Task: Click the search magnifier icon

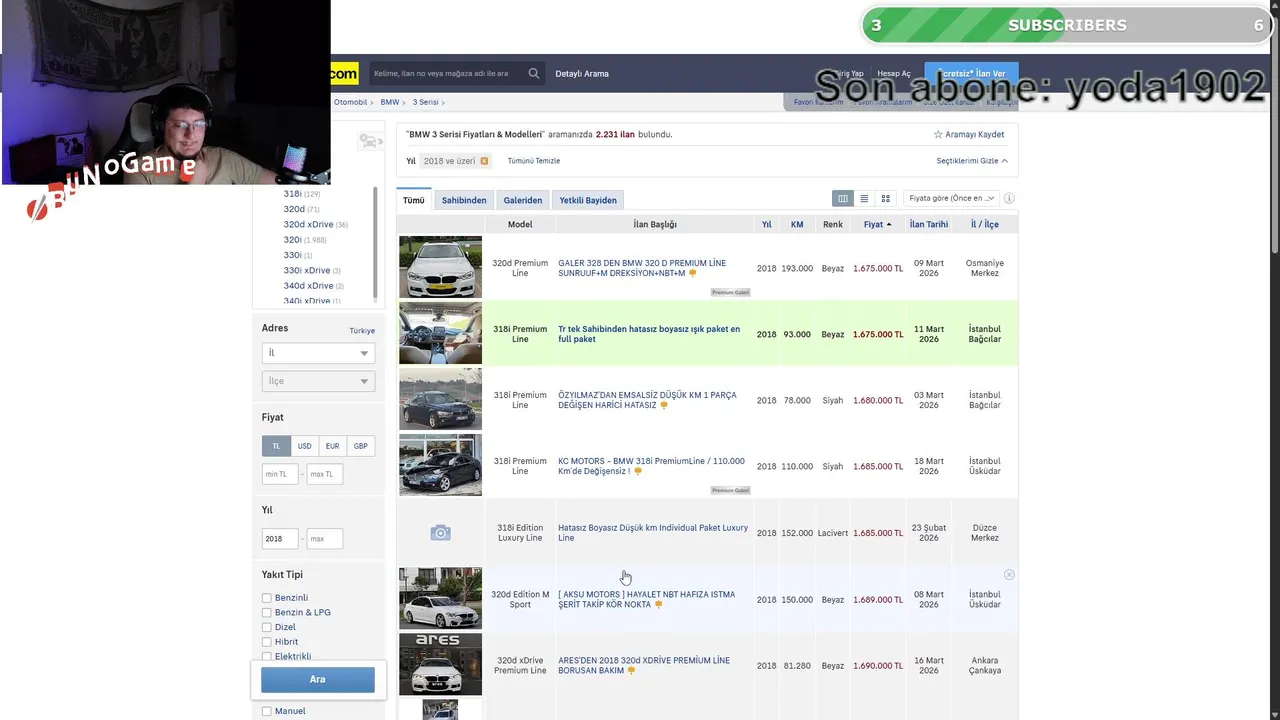Action: tap(534, 73)
